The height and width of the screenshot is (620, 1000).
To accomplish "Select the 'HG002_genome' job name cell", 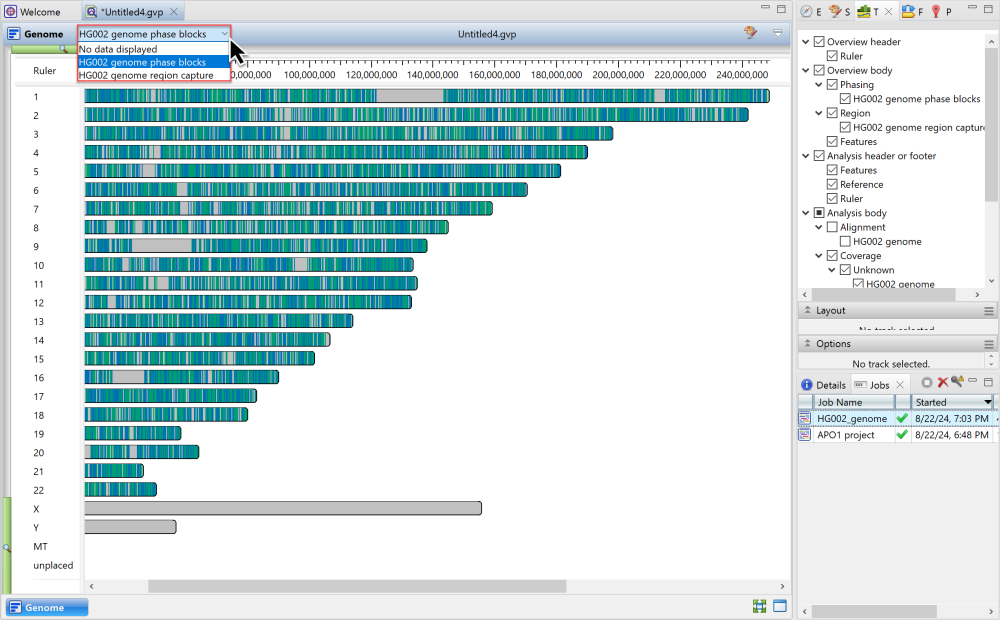I will (852, 418).
